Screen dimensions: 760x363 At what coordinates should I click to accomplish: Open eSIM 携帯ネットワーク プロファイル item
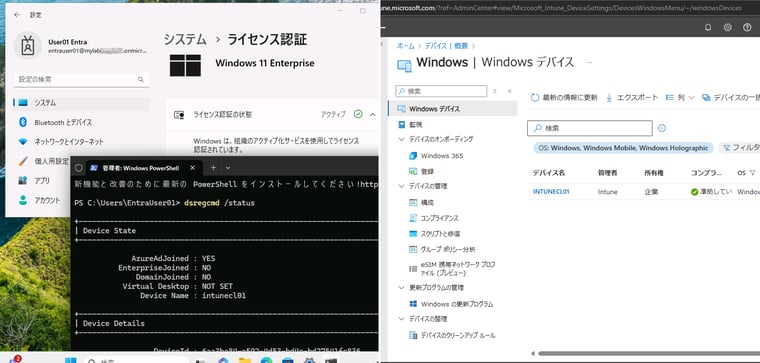[452, 269]
